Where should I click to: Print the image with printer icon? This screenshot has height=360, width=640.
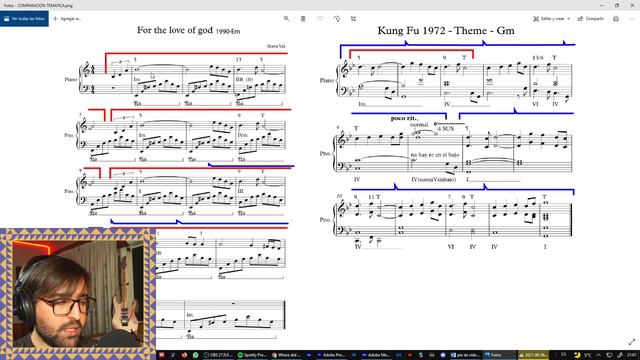pos(616,19)
